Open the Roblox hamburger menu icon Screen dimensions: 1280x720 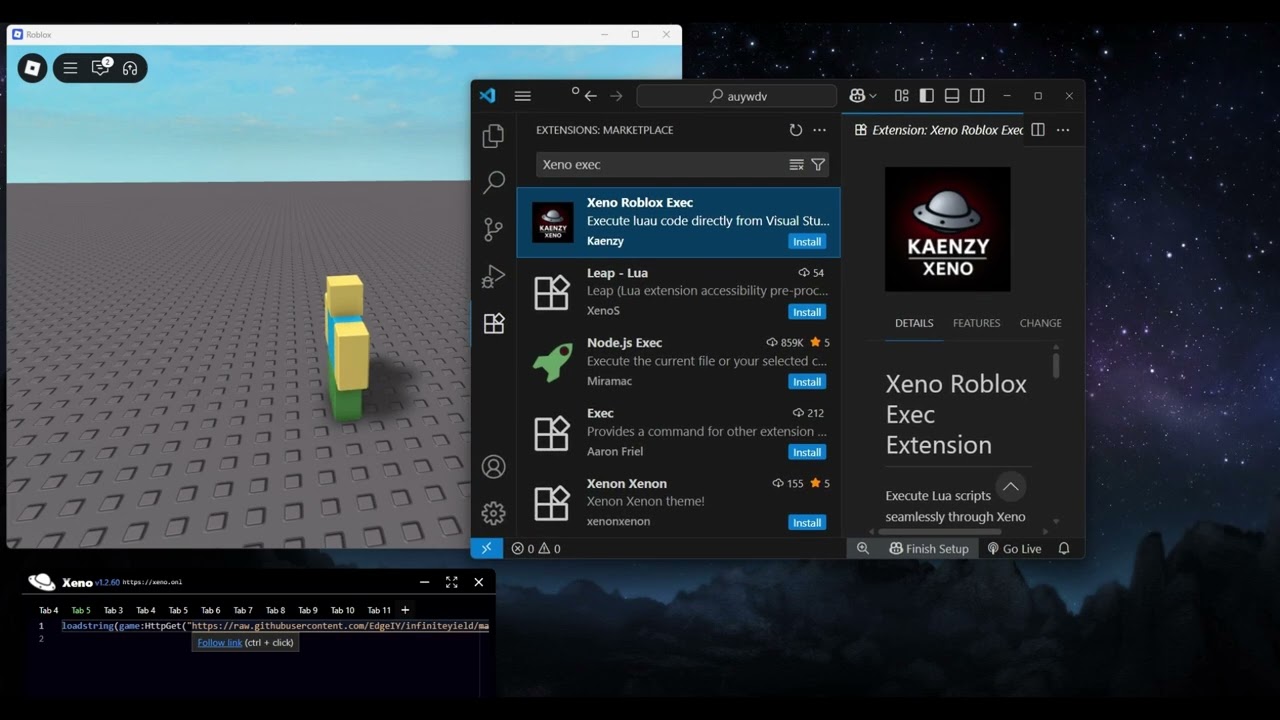coord(70,68)
